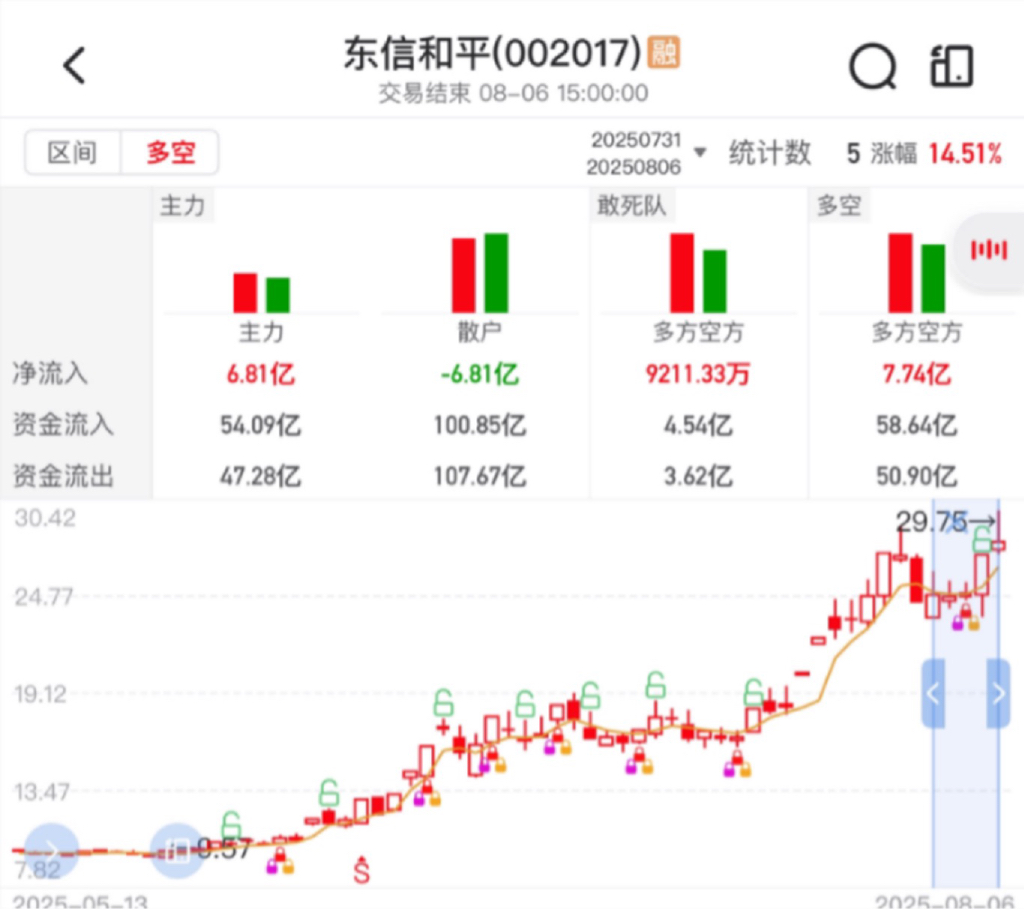The height and width of the screenshot is (909, 1024).
Task: Switch to the 多空 tab
Action: click(x=170, y=153)
